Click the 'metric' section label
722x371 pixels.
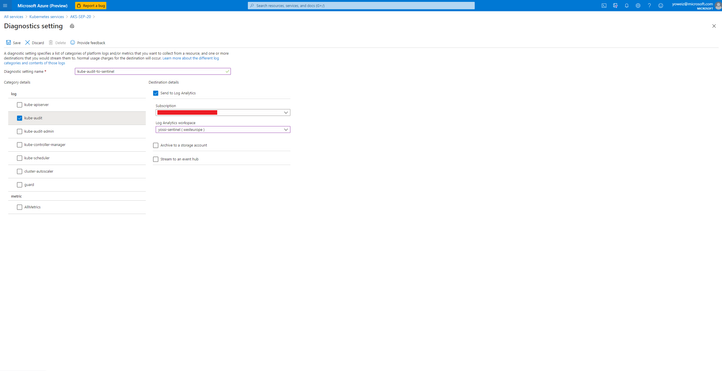point(16,196)
